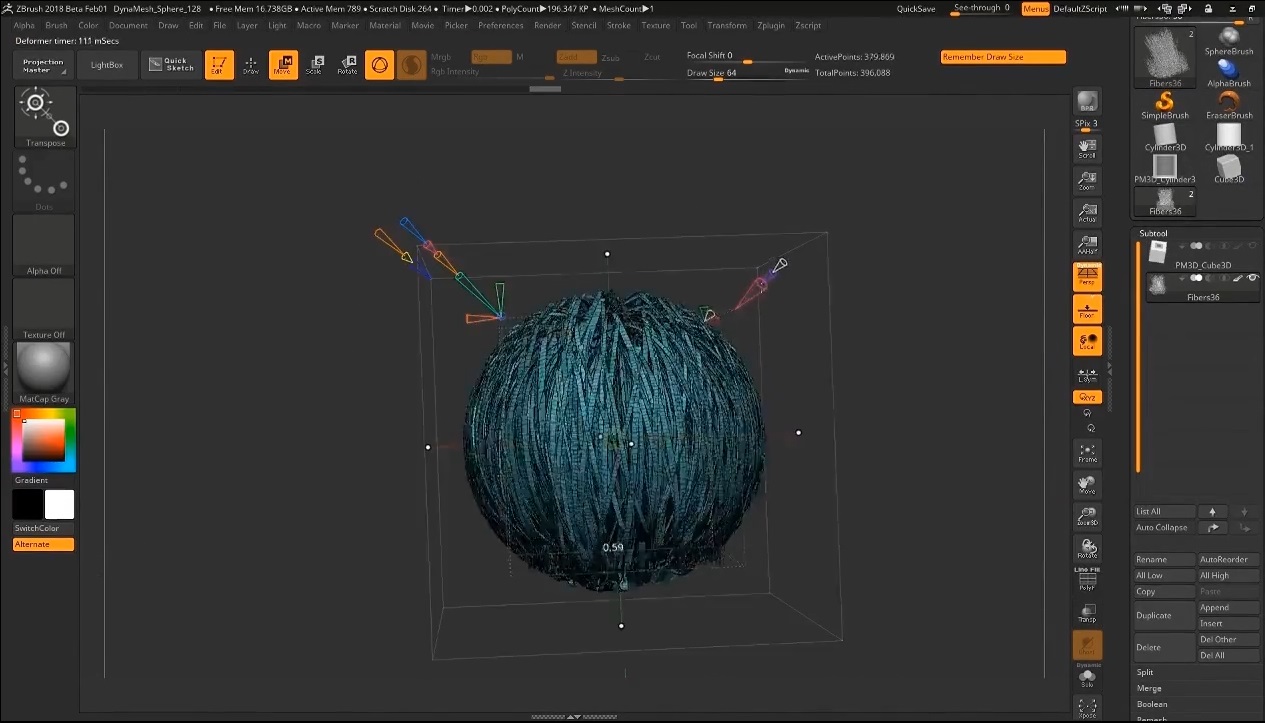Image resolution: width=1265 pixels, height=723 pixels.
Task: Choose the Cylinder3D_1 tool
Action: tap(1229, 137)
